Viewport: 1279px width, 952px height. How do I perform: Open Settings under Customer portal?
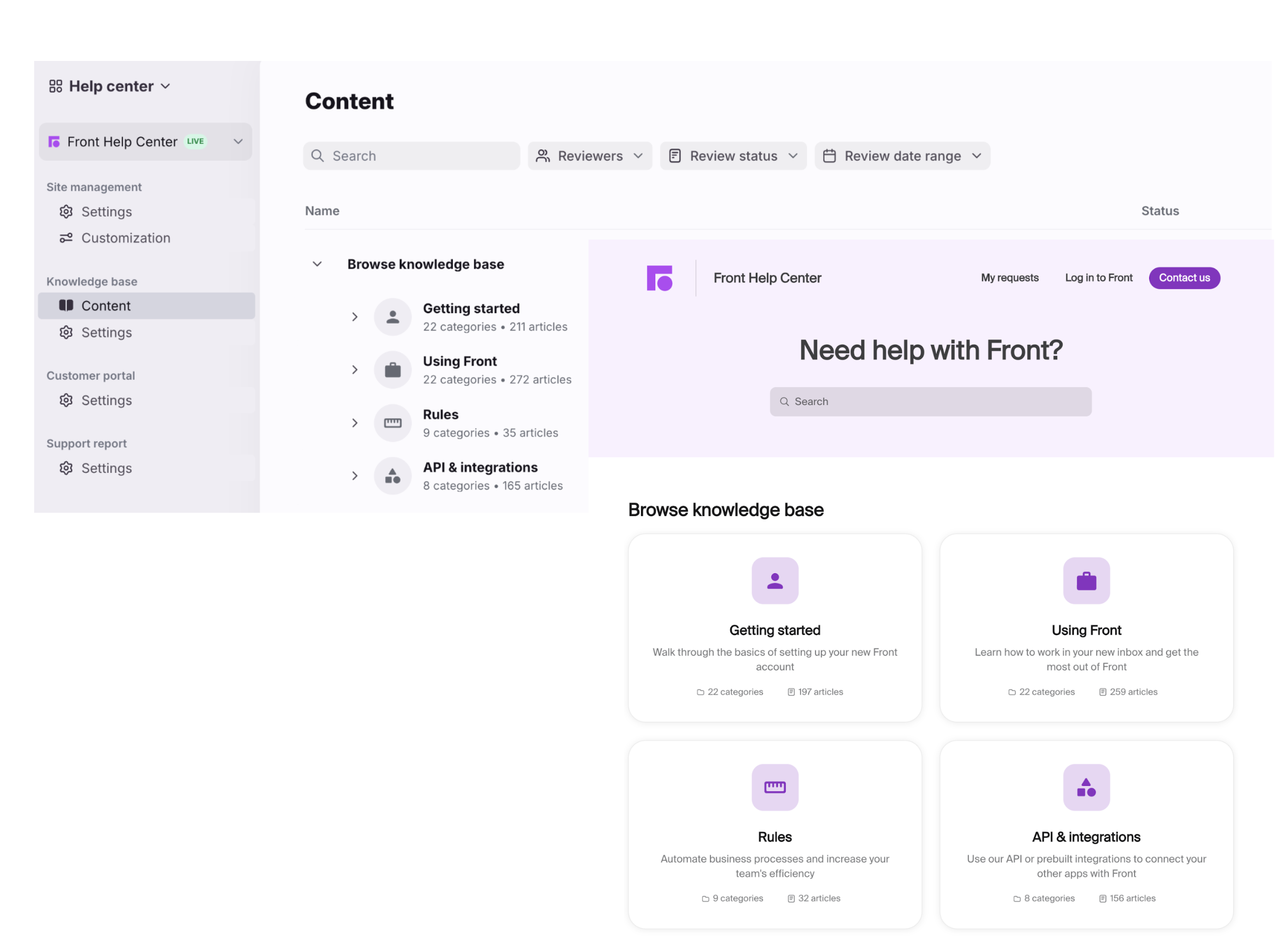click(147, 400)
